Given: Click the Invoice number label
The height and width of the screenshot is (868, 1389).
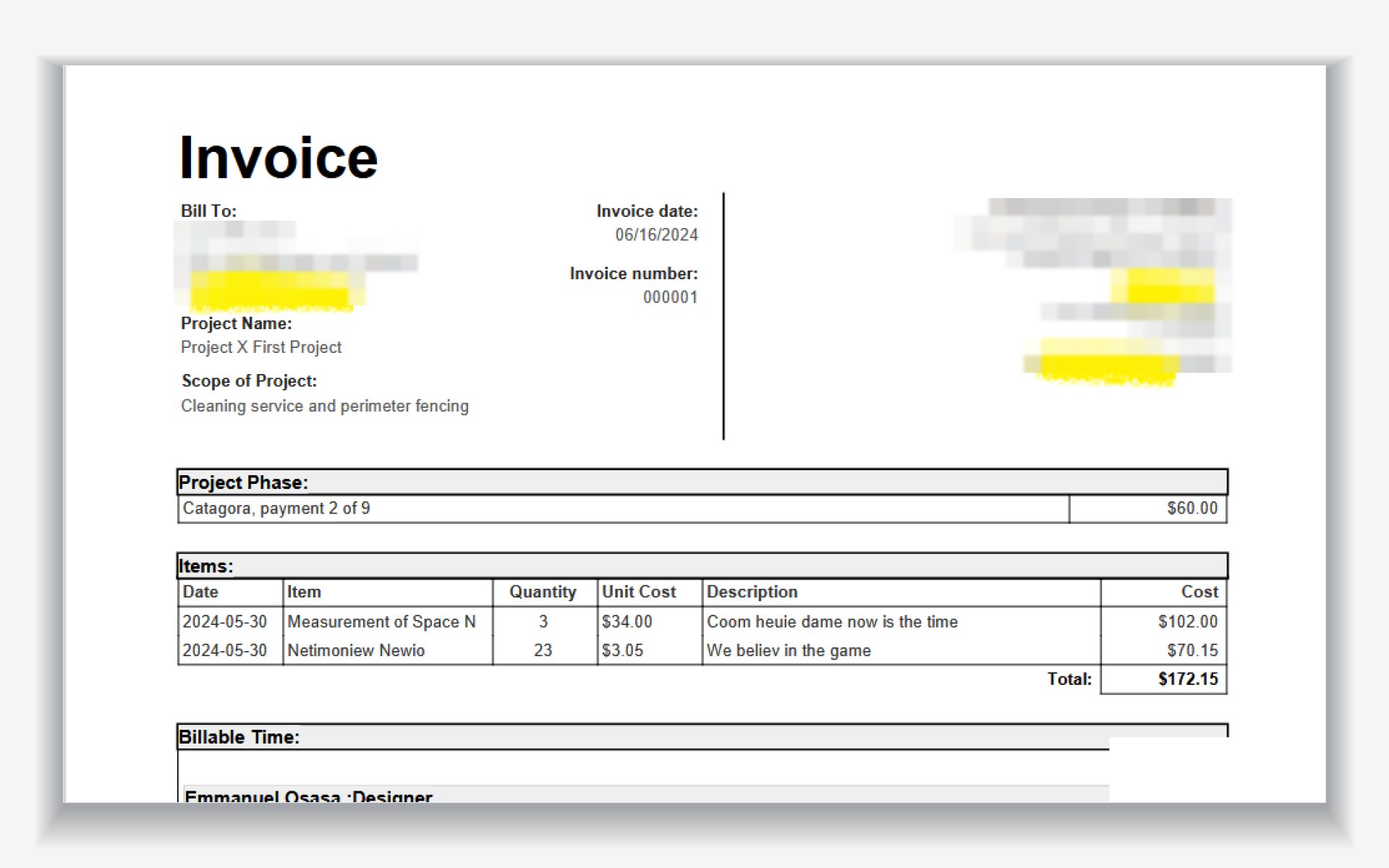Looking at the screenshot, I should 634,273.
